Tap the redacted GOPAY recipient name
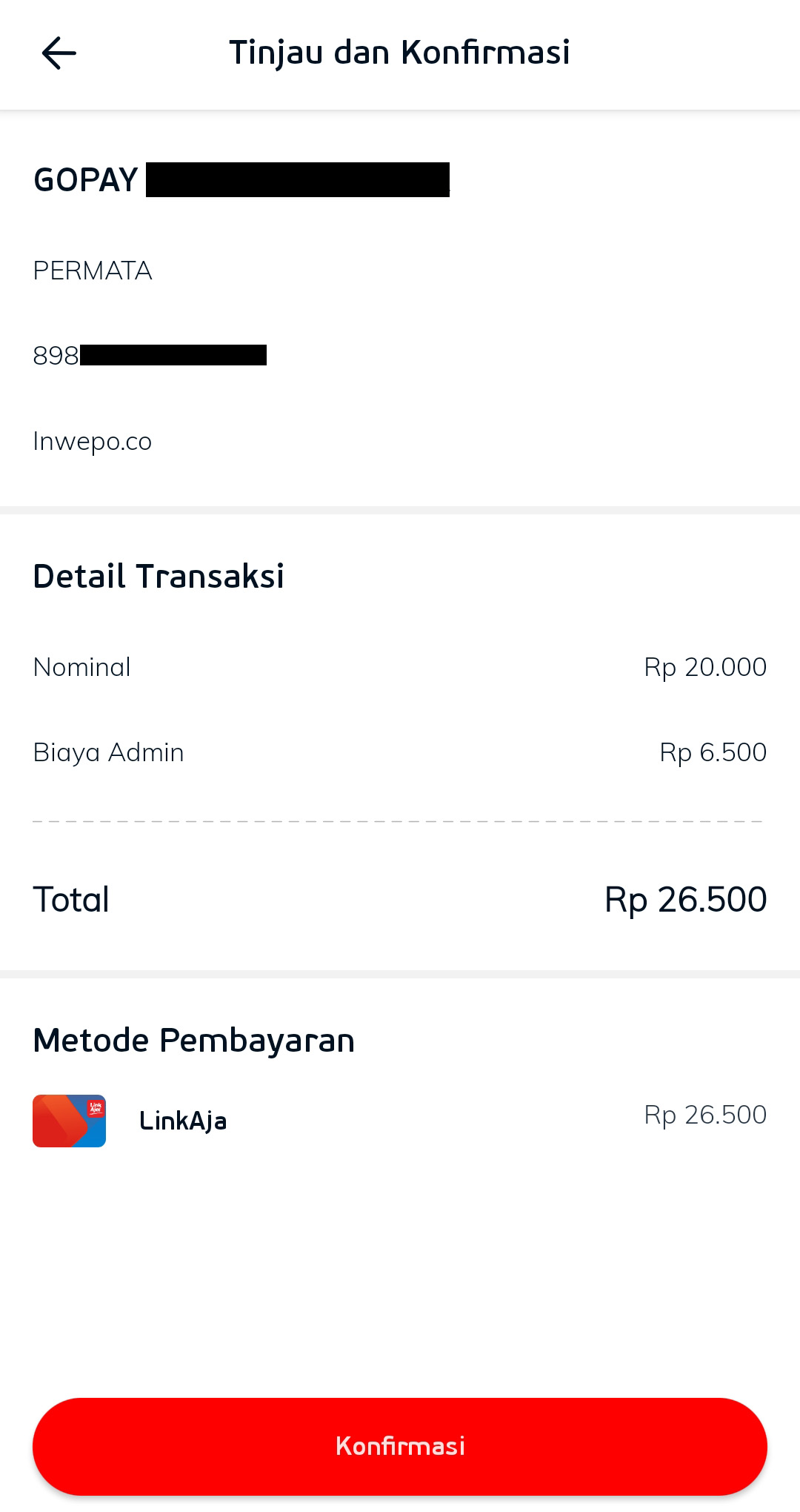 coord(298,180)
